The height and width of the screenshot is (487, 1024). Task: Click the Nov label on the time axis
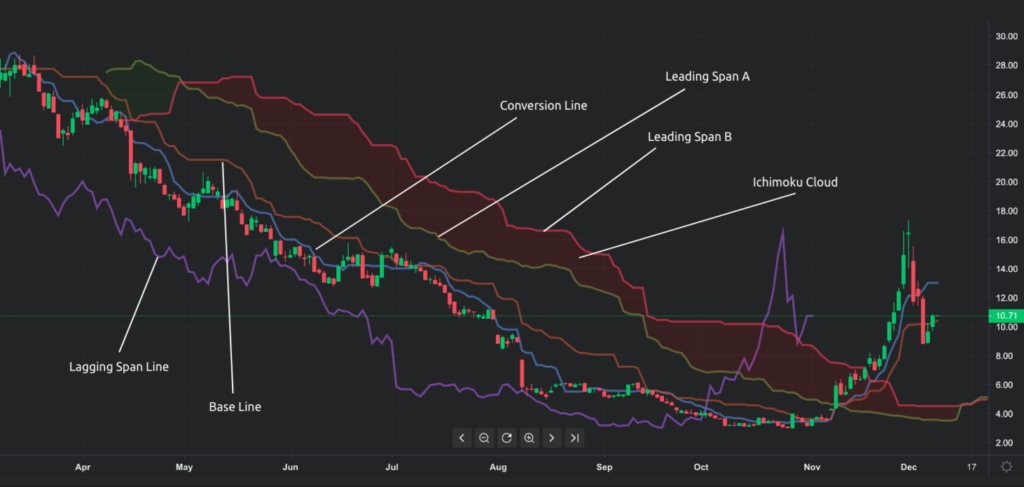point(812,467)
